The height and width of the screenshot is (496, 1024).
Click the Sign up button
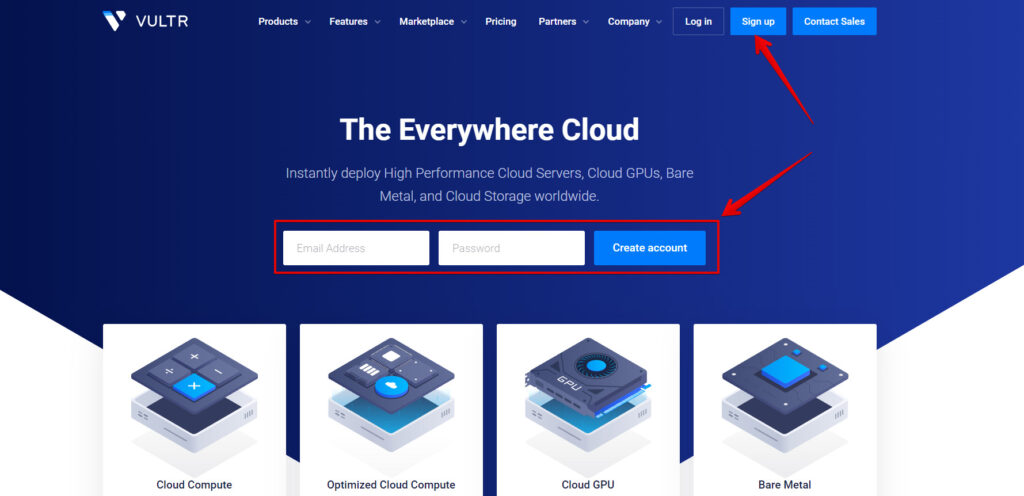coord(758,22)
